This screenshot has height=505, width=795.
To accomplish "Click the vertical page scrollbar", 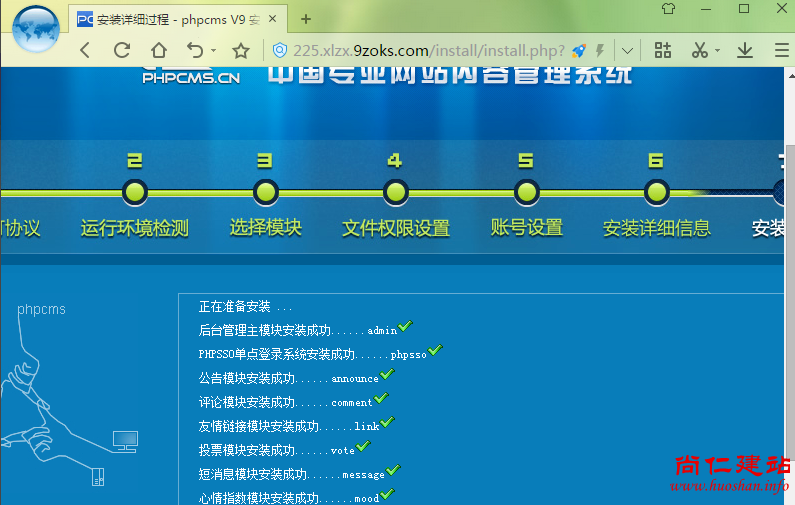I will pos(788,300).
